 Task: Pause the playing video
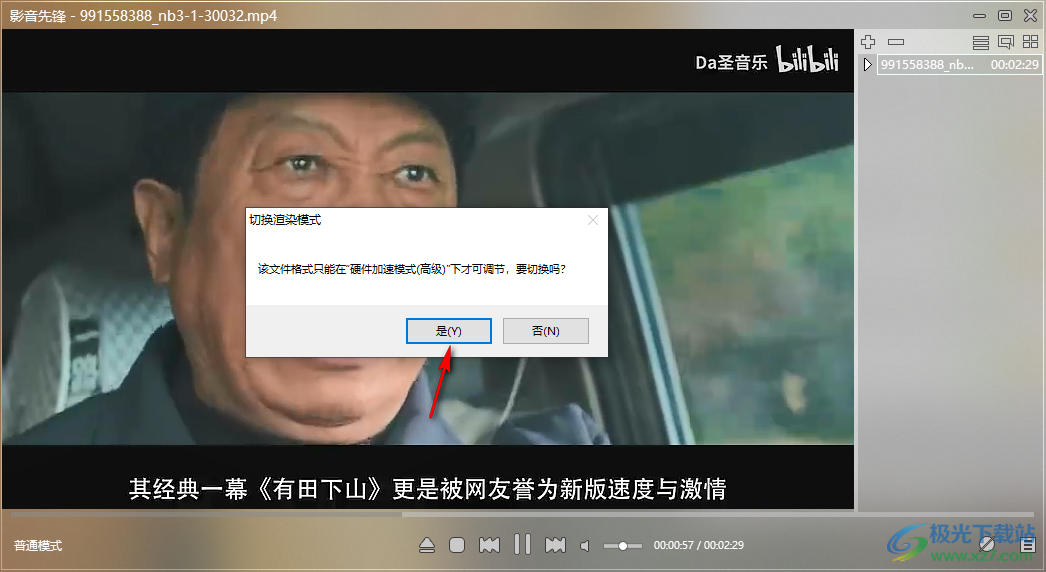[522, 545]
